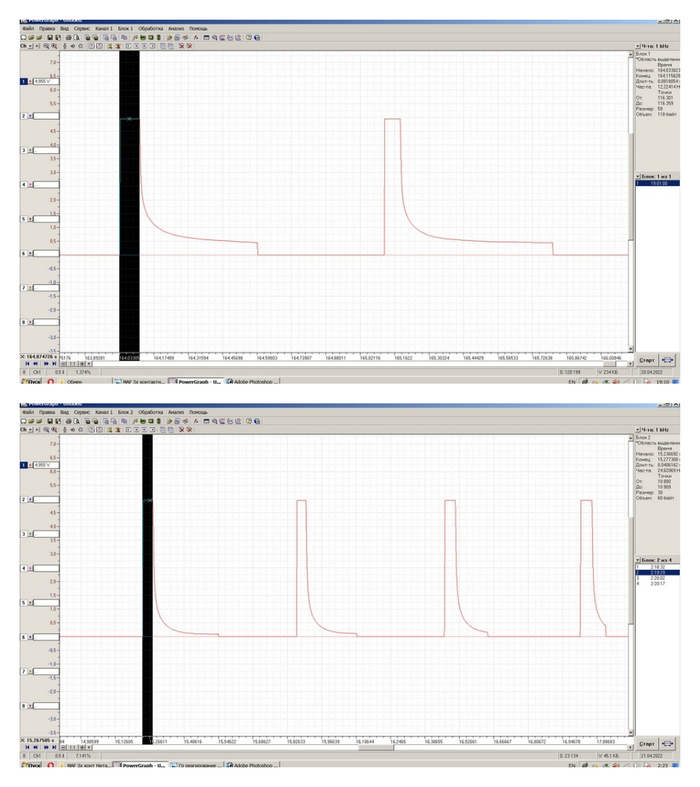Select highlighted block entry in bottom block list
The width and height of the screenshot is (700, 787).
point(657,571)
